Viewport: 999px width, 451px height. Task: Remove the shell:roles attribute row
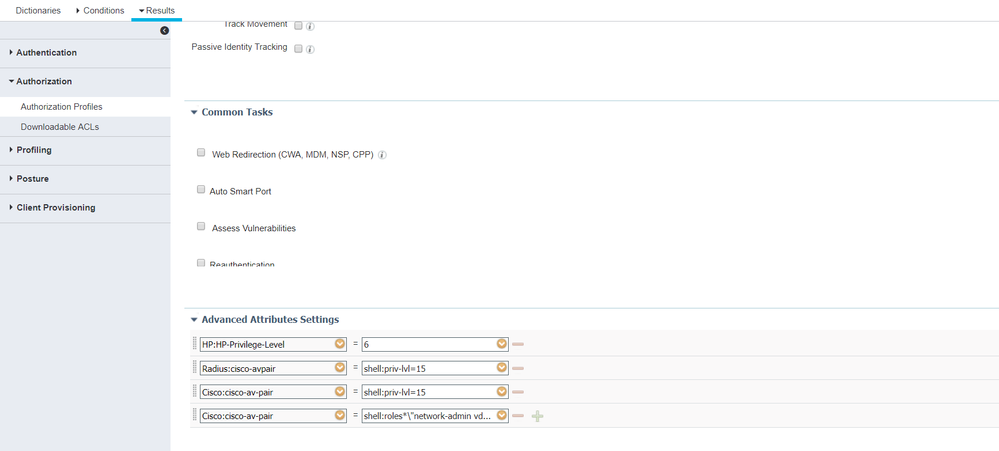(x=518, y=416)
